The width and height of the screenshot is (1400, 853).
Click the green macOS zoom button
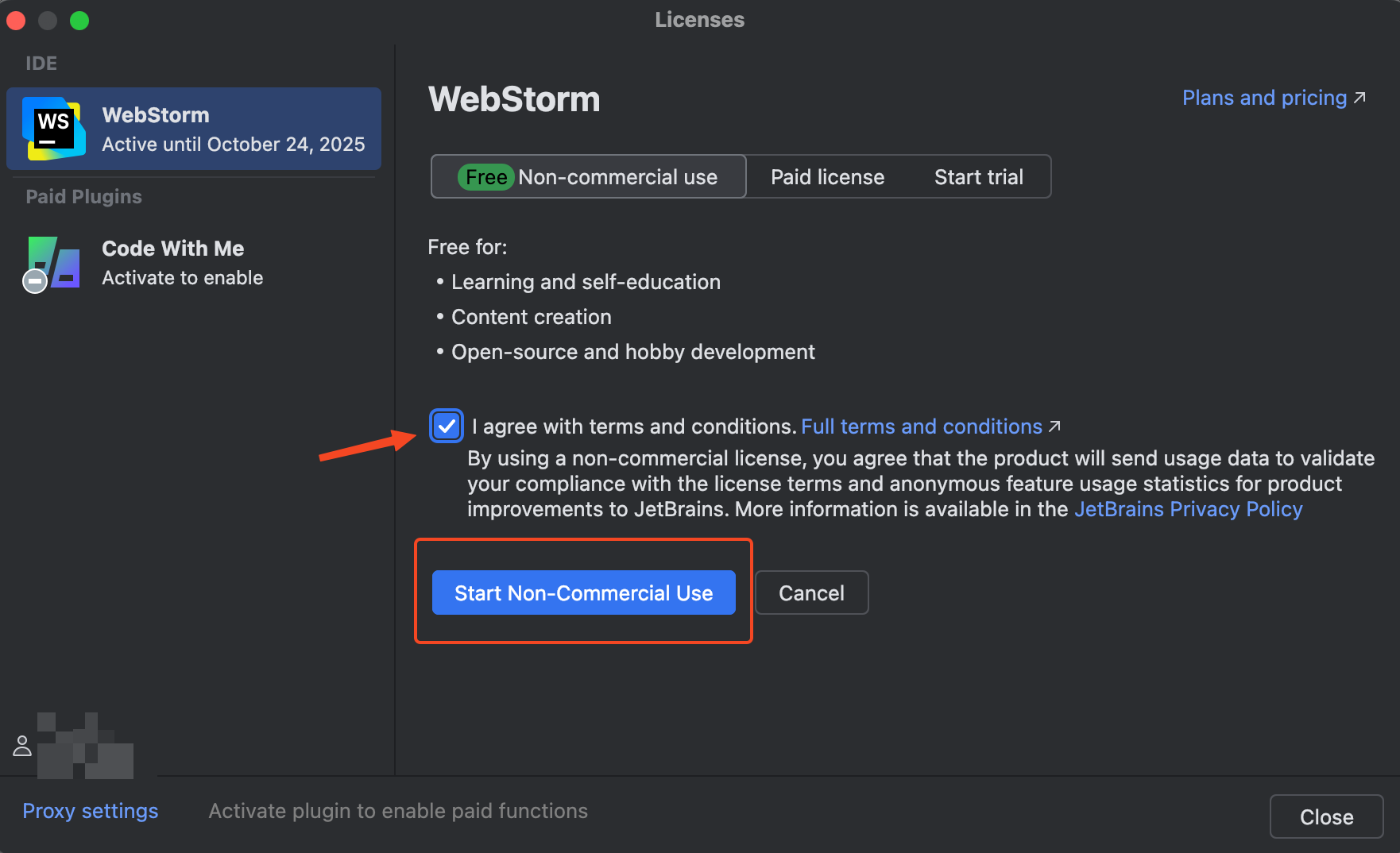[79, 21]
